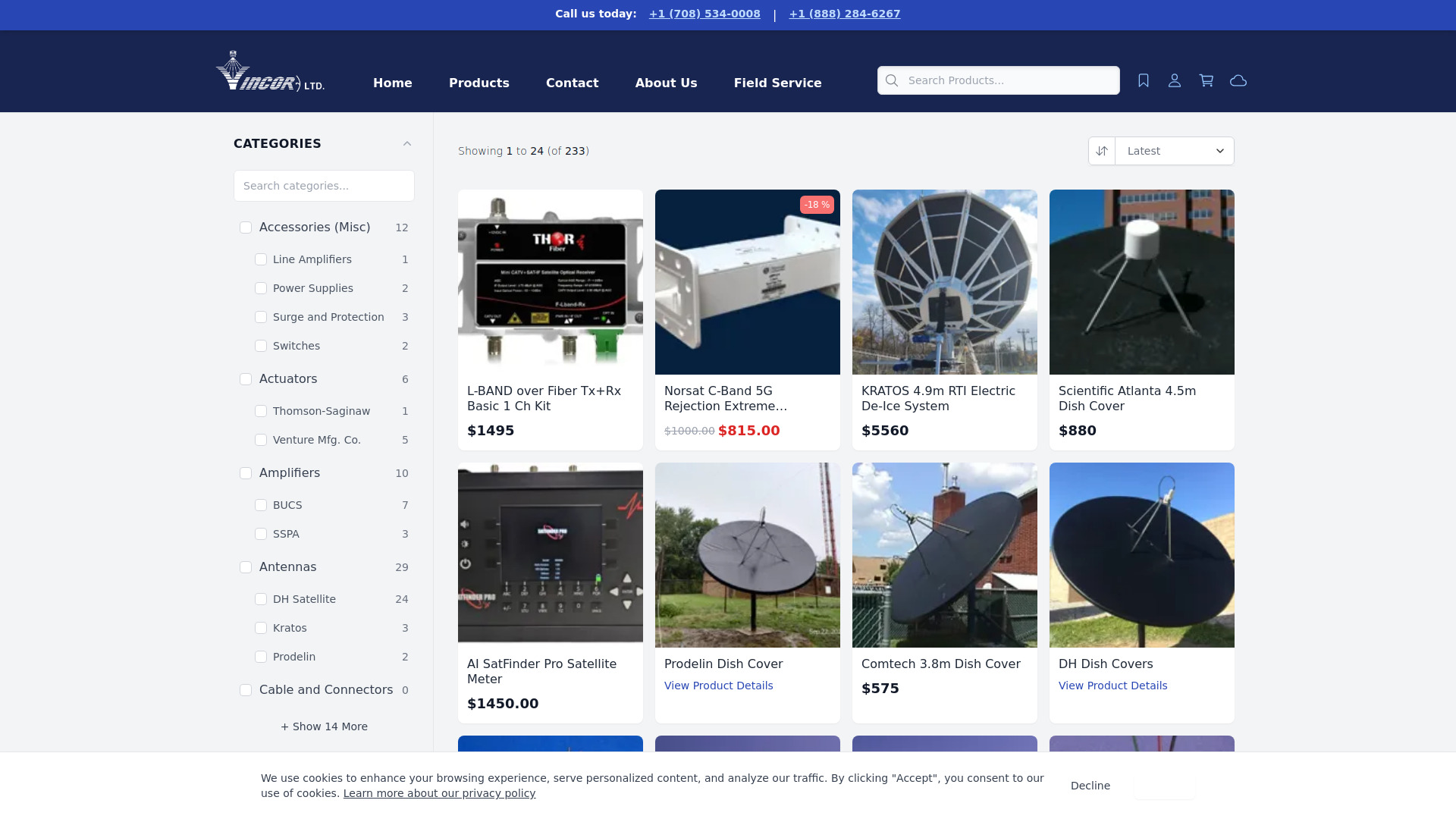Image resolution: width=1456 pixels, height=819 pixels.
Task: Open the user account icon
Action: (x=1175, y=80)
